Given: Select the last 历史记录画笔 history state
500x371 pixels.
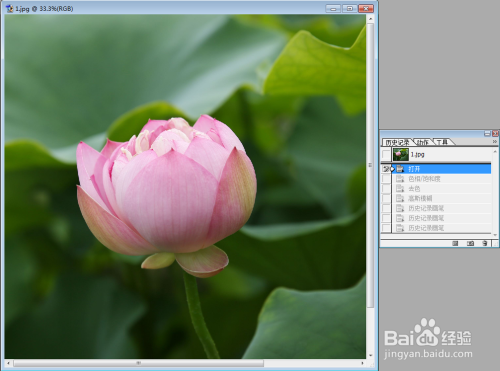Looking at the screenshot, I should [441, 228].
